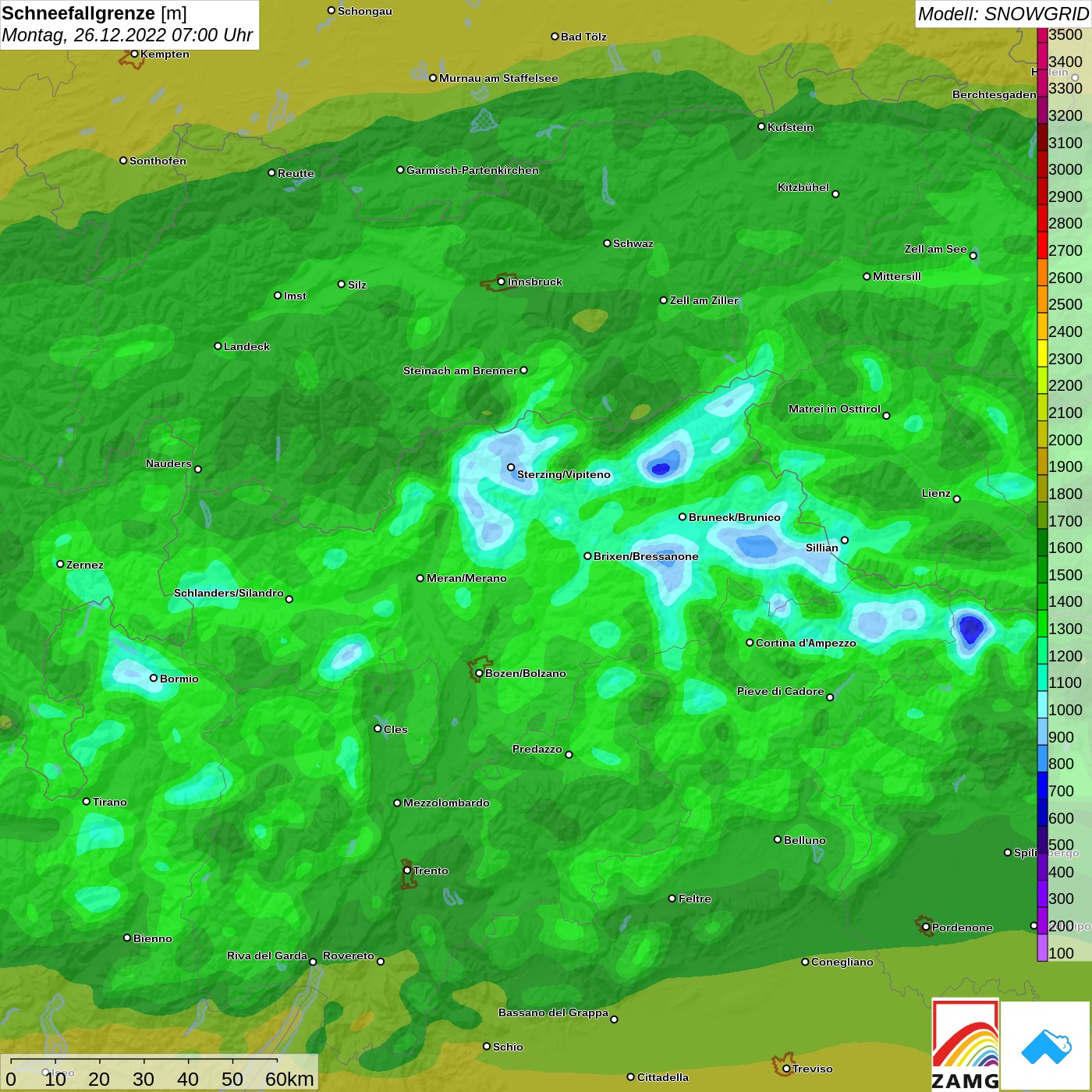Select the 'Kitzbühel' map label
Viewport: 1092px width, 1092px height.
coord(803,187)
